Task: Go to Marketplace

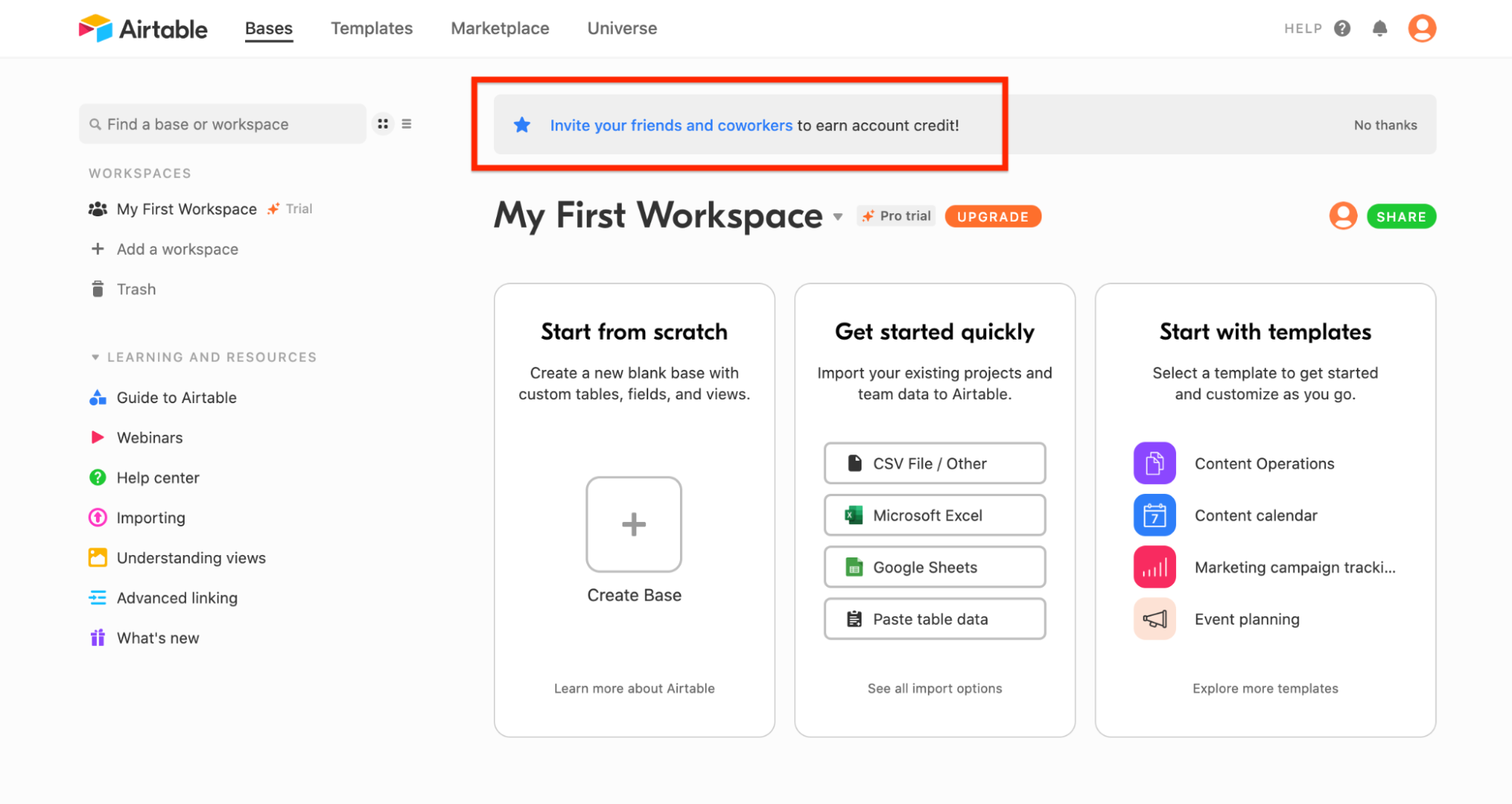Action: pyautogui.click(x=500, y=29)
